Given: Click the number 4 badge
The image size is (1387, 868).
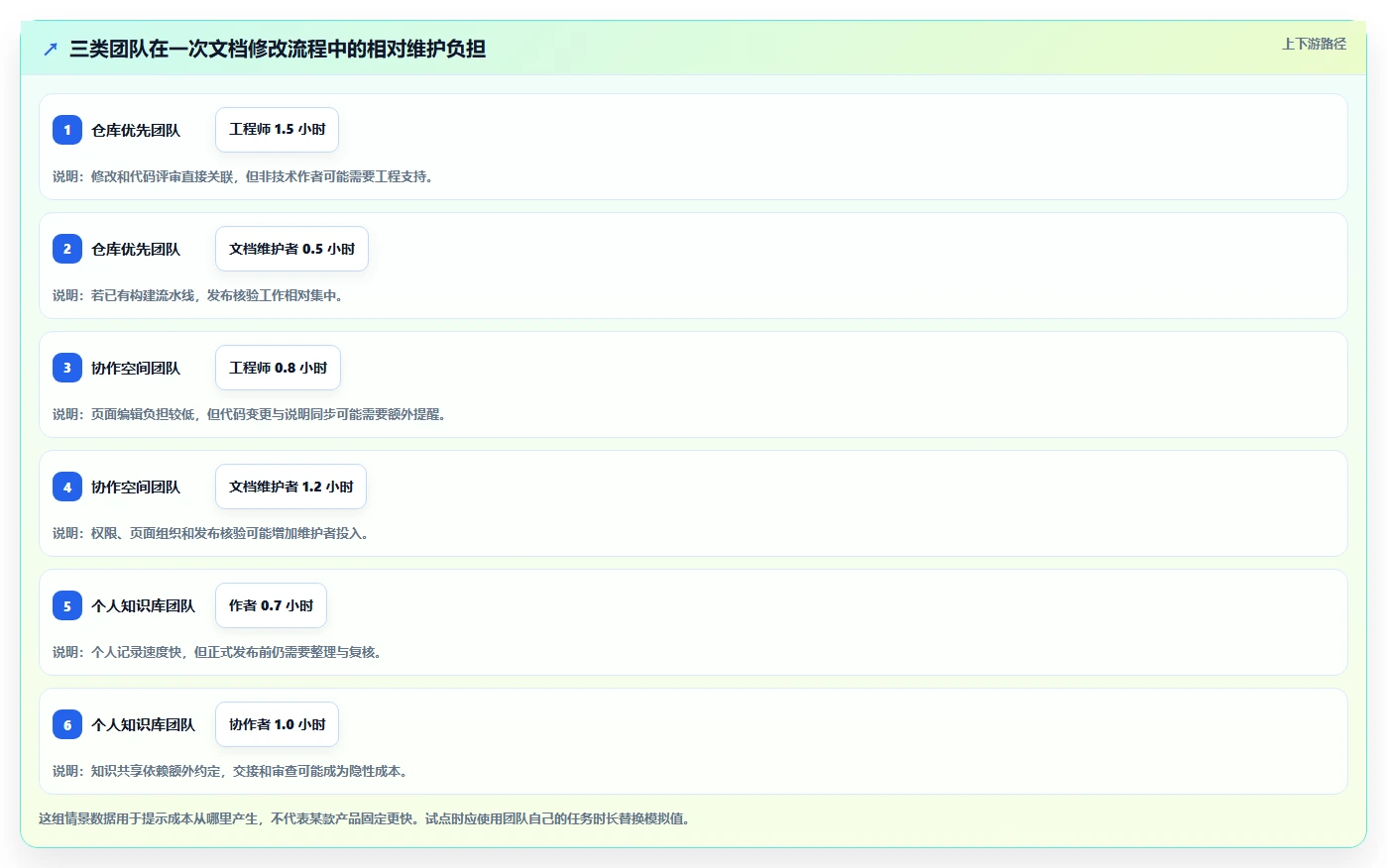Looking at the screenshot, I should [x=67, y=487].
